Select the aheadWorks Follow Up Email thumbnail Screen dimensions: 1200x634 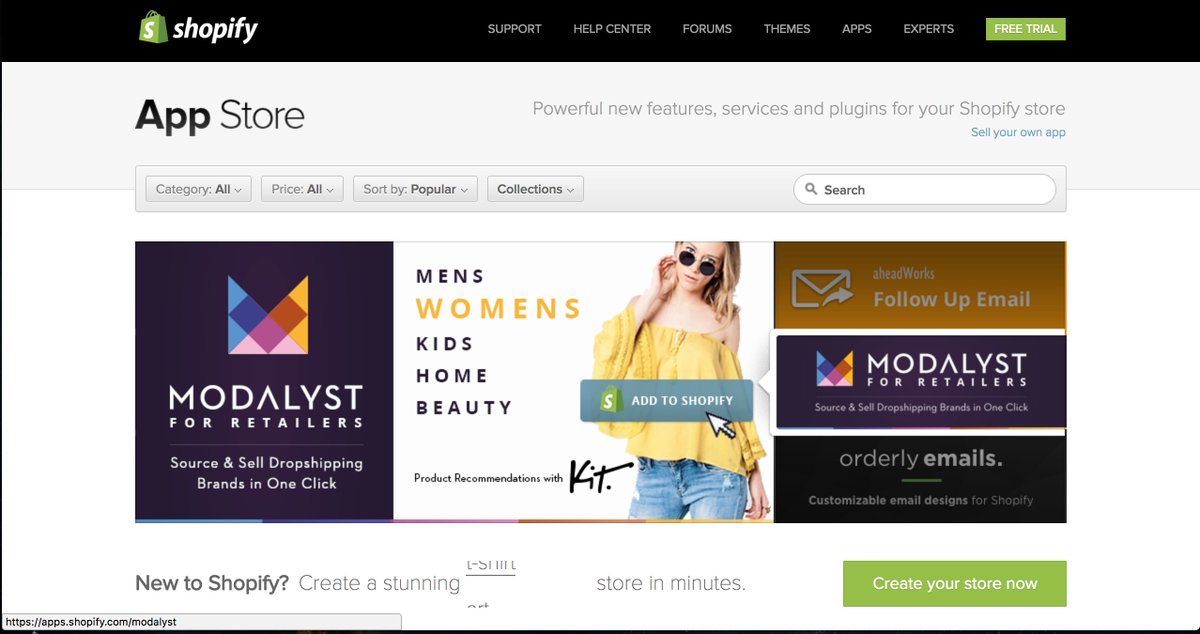point(920,287)
